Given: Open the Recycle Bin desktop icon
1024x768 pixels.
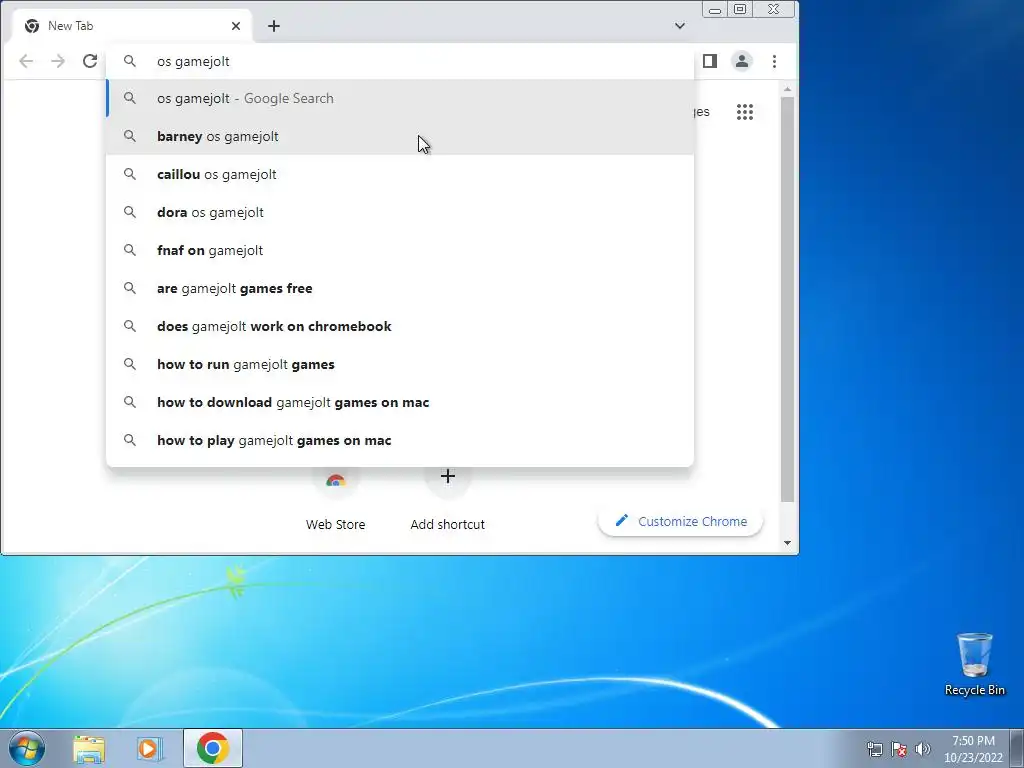Looking at the screenshot, I should click(x=974, y=664).
